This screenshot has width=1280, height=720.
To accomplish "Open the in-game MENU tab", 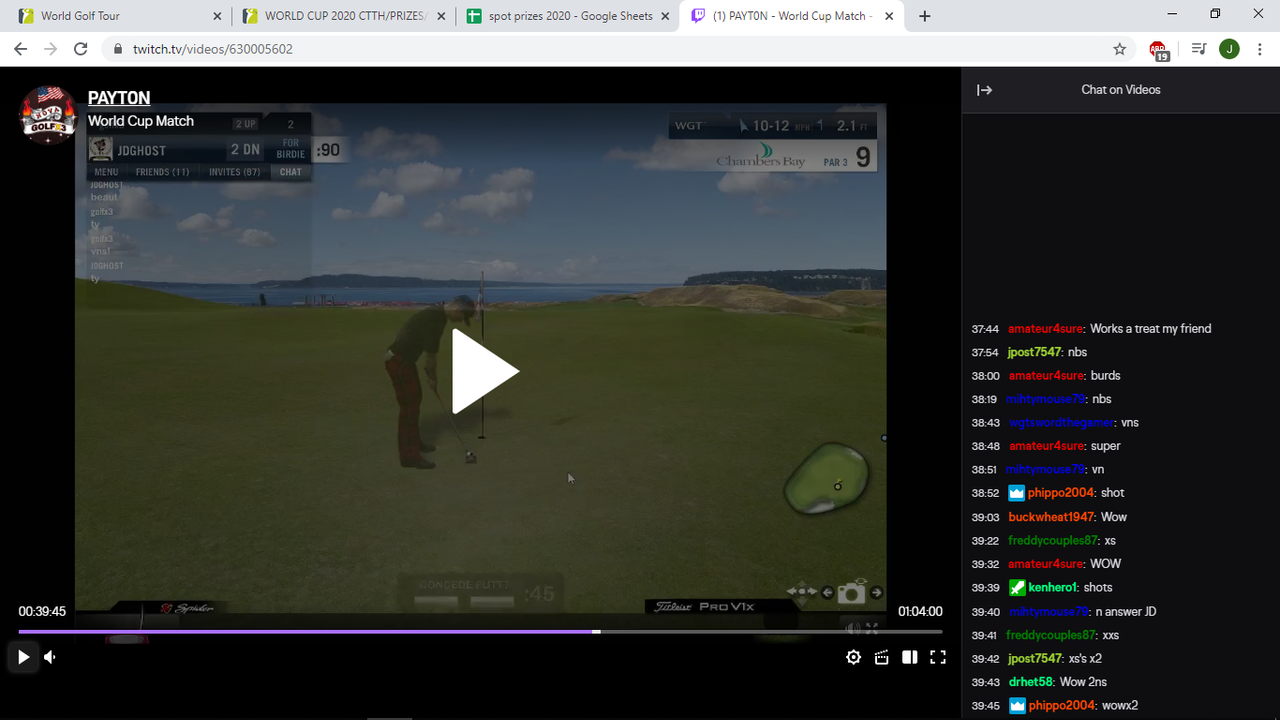I will pyautogui.click(x=106, y=172).
